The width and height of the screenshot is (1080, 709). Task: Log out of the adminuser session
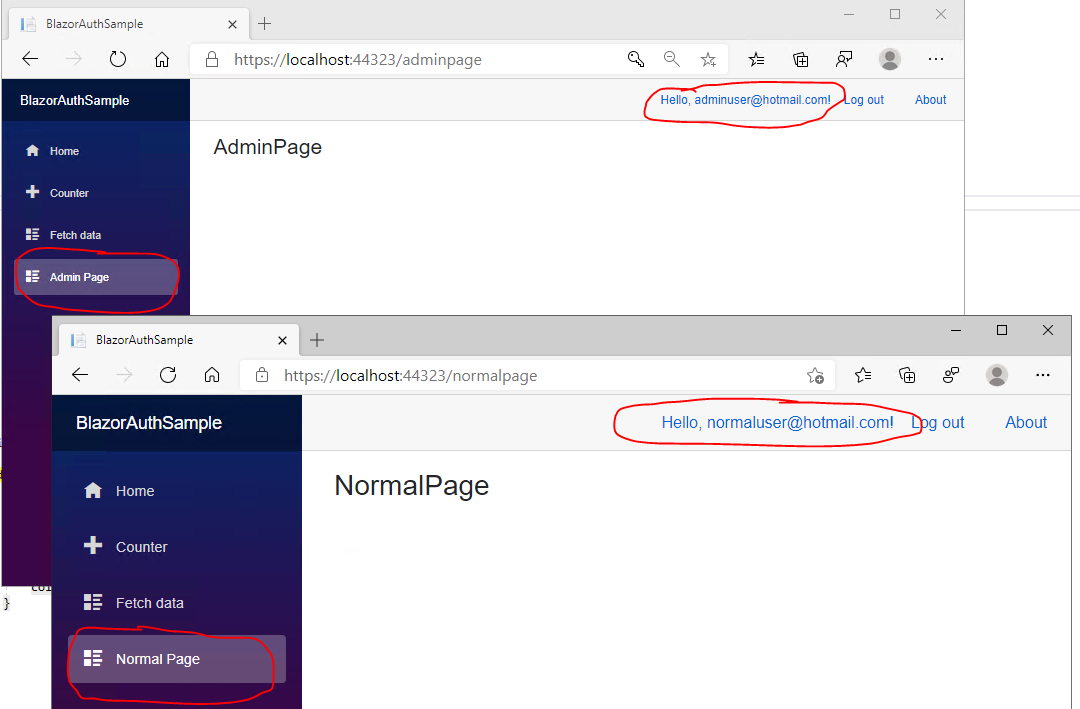coord(864,100)
